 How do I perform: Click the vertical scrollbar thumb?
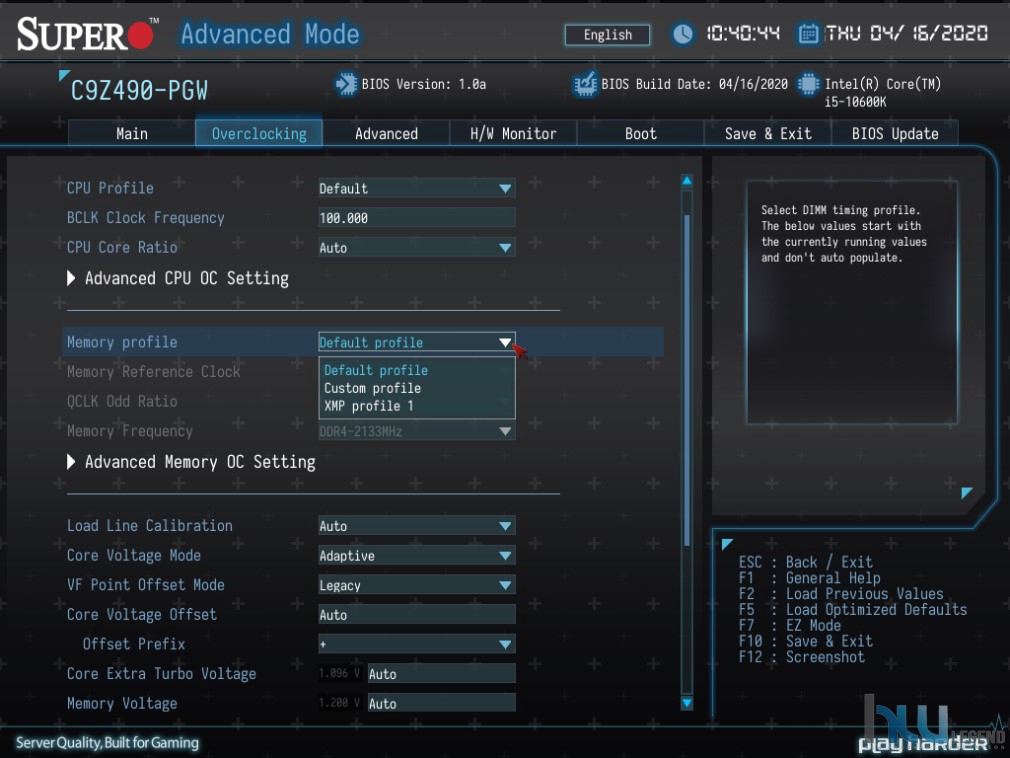pos(687,380)
